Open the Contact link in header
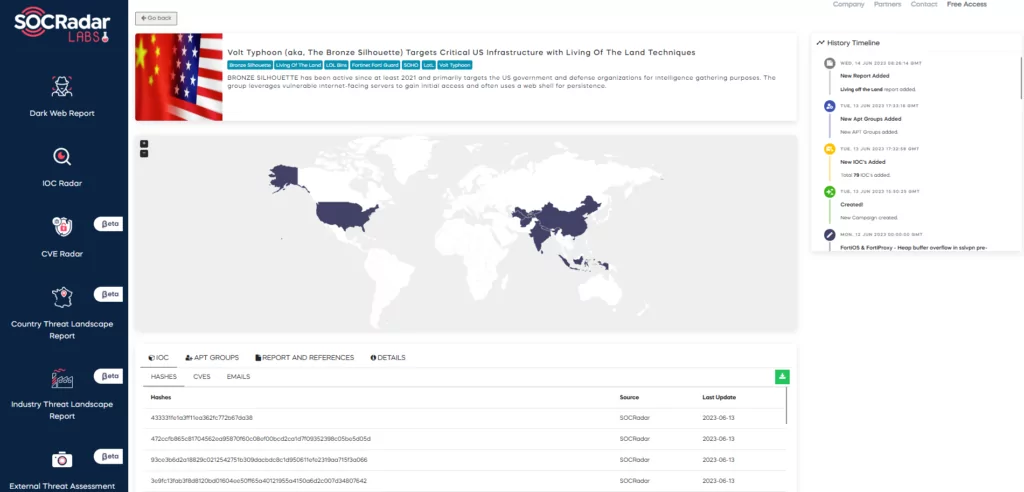Image resolution: width=1024 pixels, height=492 pixels. [x=924, y=5]
